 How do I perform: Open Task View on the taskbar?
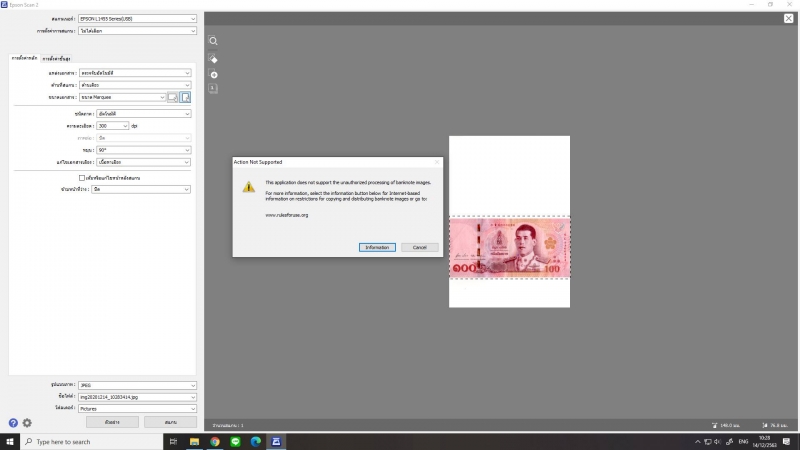173,441
